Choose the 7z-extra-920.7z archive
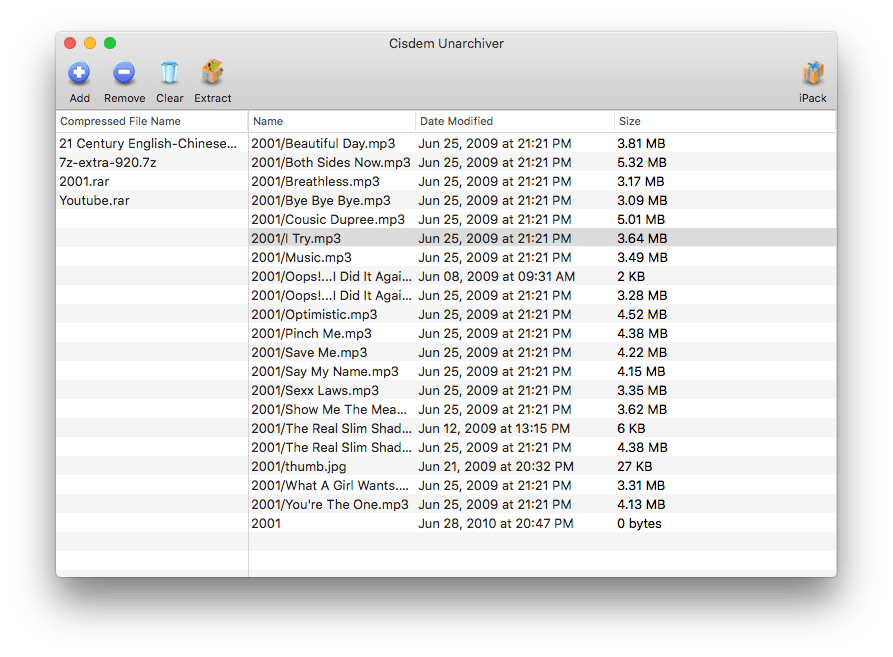The height and width of the screenshot is (657, 893). (x=108, y=162)
